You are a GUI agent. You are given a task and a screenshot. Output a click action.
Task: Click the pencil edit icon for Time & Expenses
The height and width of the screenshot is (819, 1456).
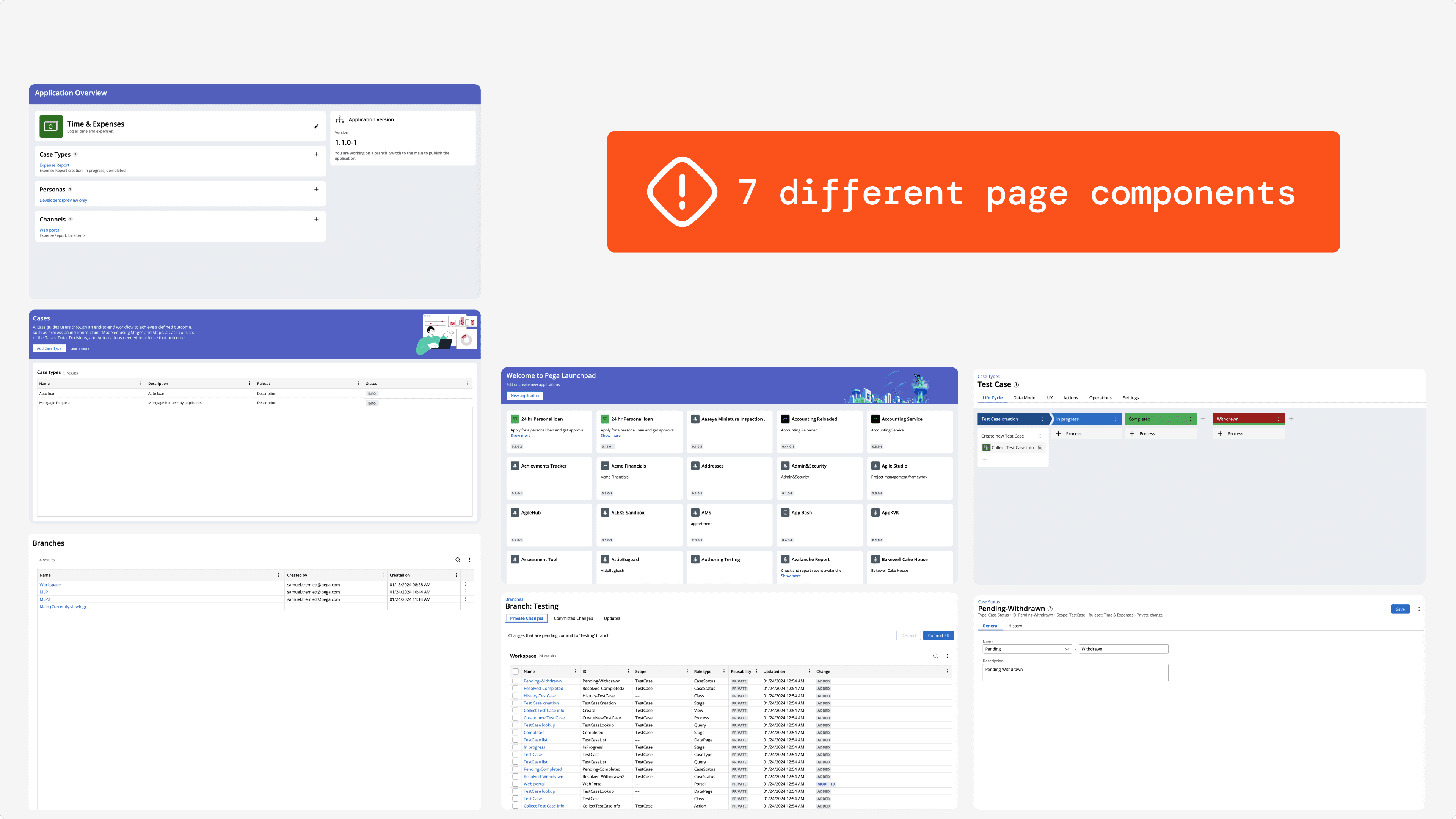[316, 126]
